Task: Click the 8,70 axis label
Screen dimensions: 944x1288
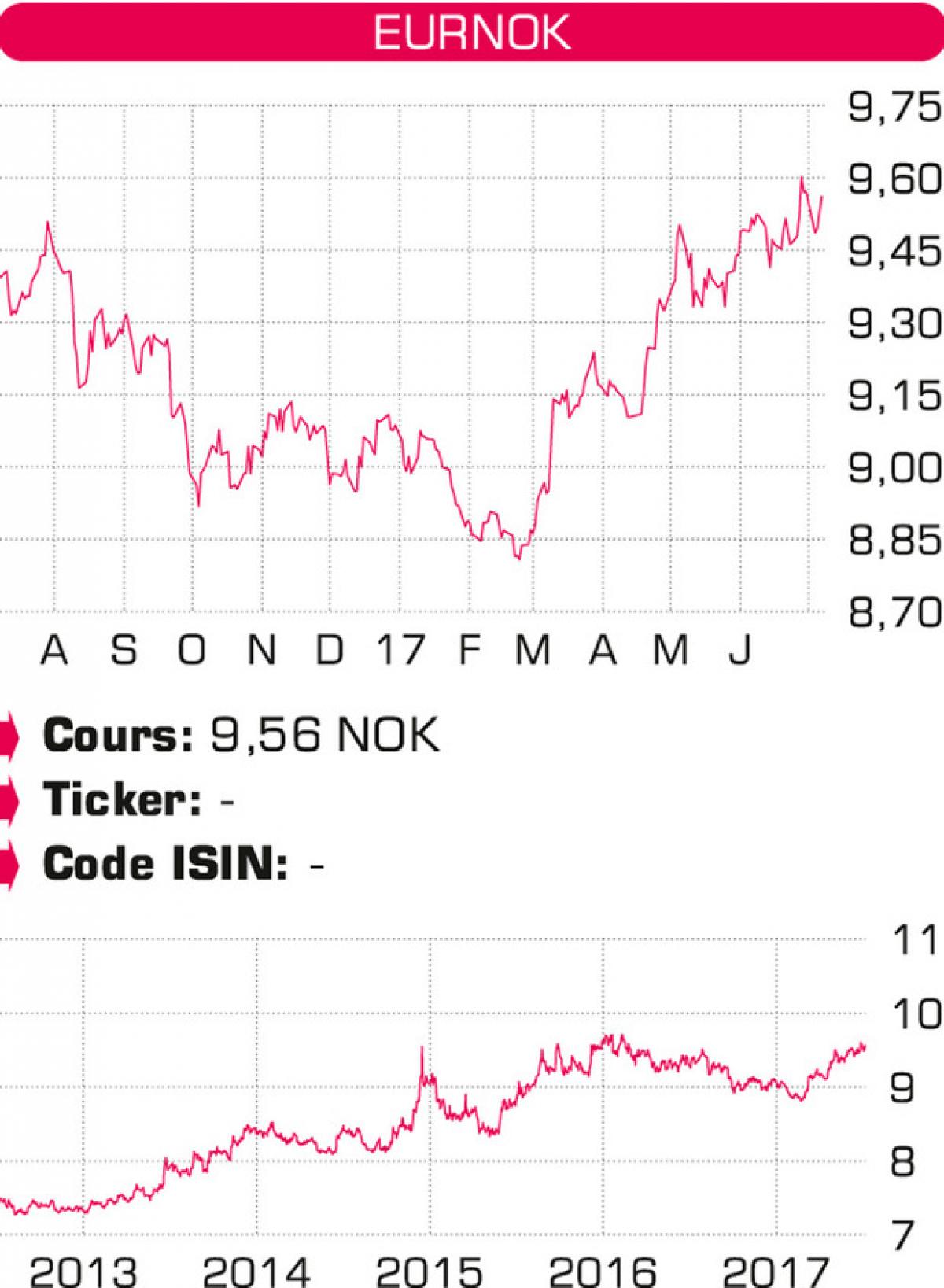Action: coord(895,613)
